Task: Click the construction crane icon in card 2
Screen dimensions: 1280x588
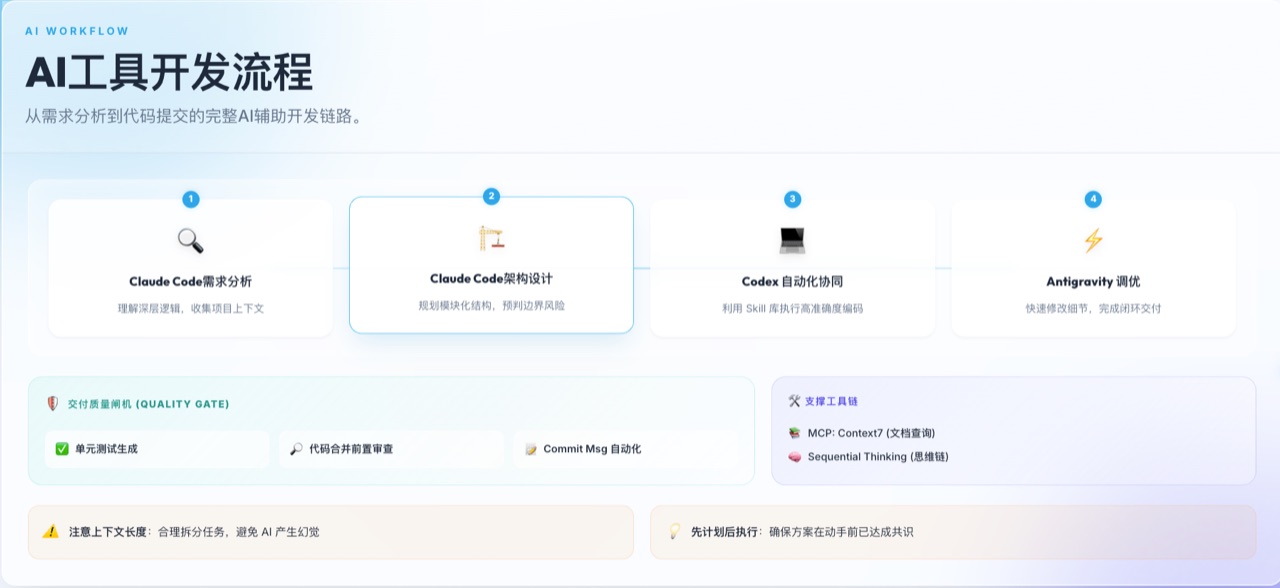Action: click(x=491, y=238)
